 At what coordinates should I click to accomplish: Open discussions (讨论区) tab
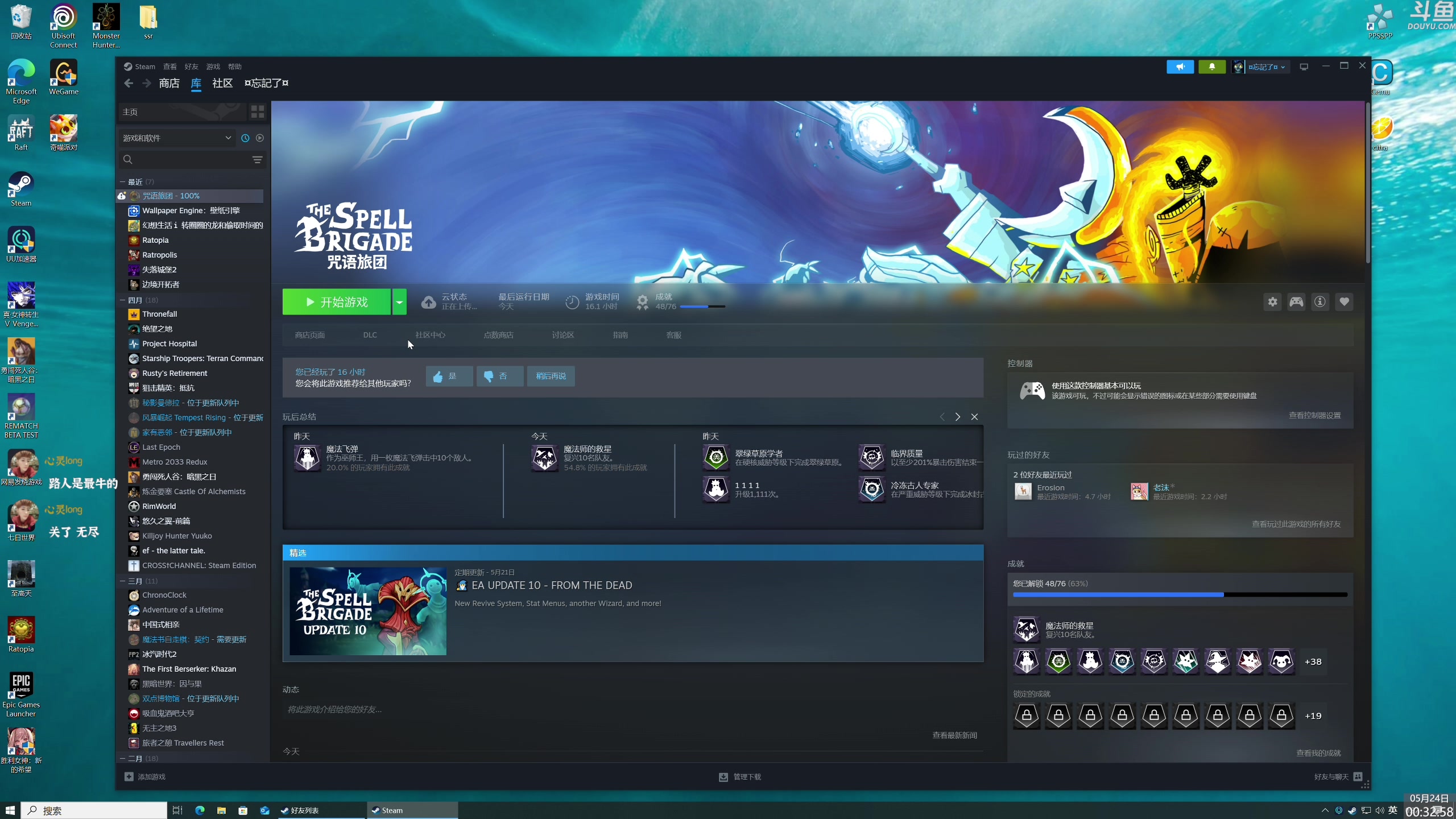[x=563, y=335]
